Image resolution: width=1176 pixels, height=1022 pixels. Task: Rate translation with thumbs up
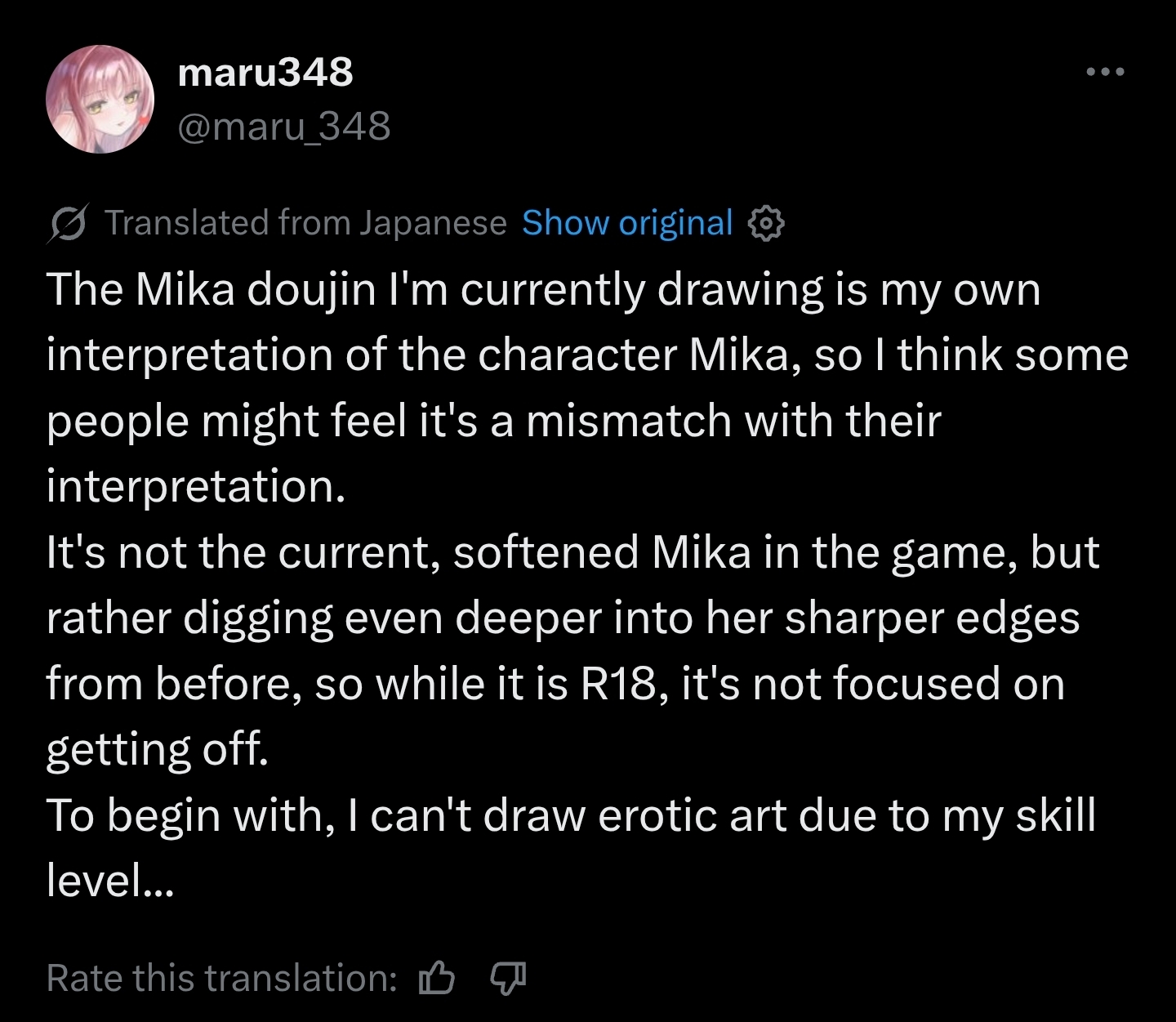[x=436, y=977]
